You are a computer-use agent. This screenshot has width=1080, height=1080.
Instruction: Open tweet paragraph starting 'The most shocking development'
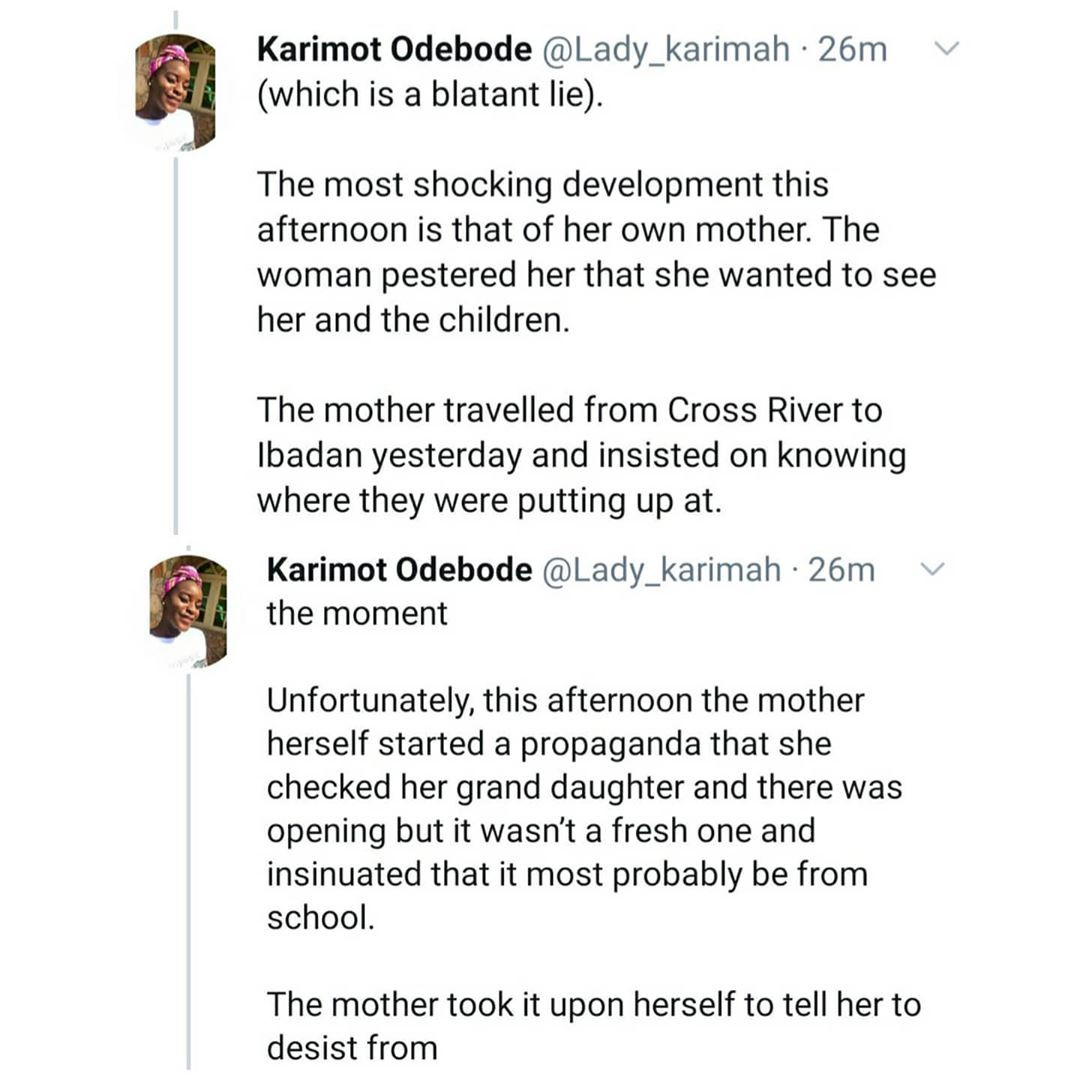pos(596,252)
